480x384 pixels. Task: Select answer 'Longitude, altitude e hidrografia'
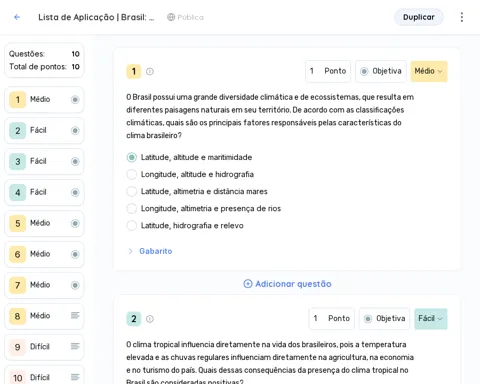coord(190,174)
